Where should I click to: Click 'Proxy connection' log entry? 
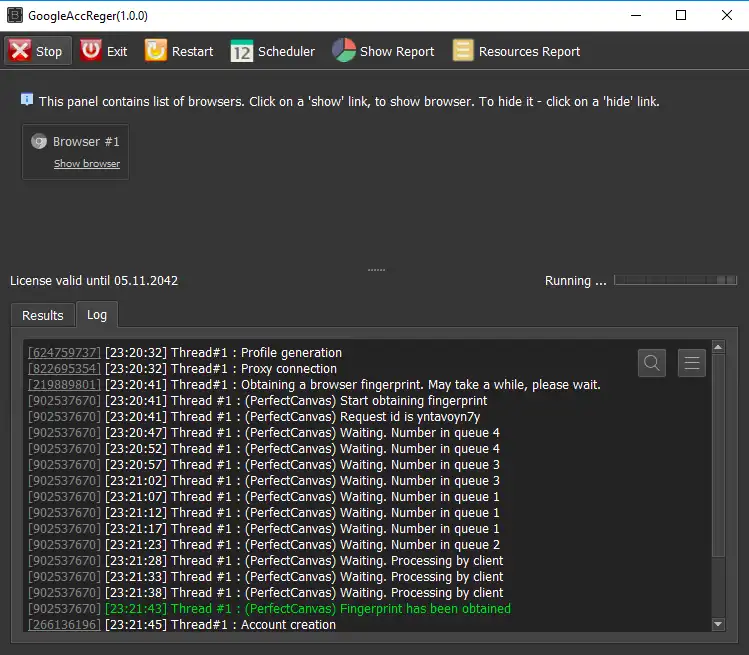coord(182,369)
